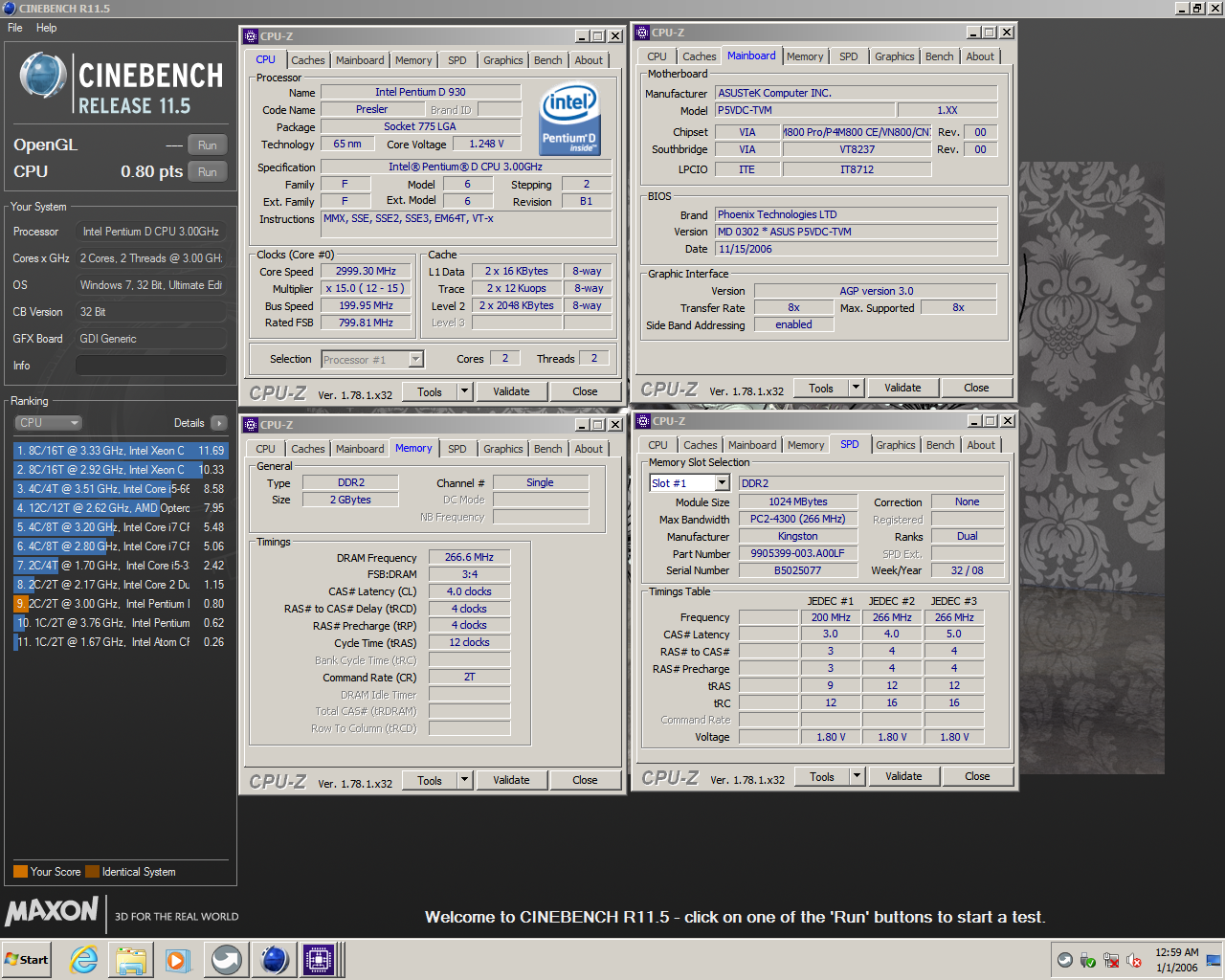Click Validate in CPU-Z window showing CPU tab
Image resolution: width=1225 pixels, height=980 pixels.
pyautogui.click(x=511, y=391)
